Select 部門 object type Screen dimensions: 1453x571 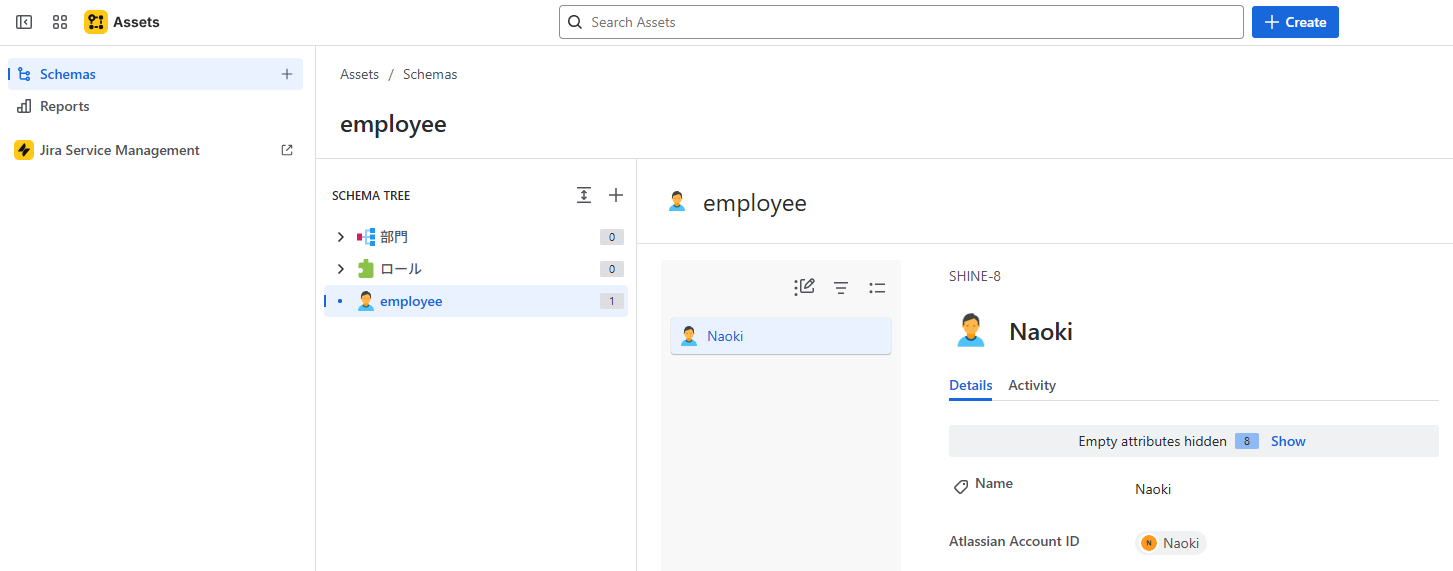(x=394, y=237)
